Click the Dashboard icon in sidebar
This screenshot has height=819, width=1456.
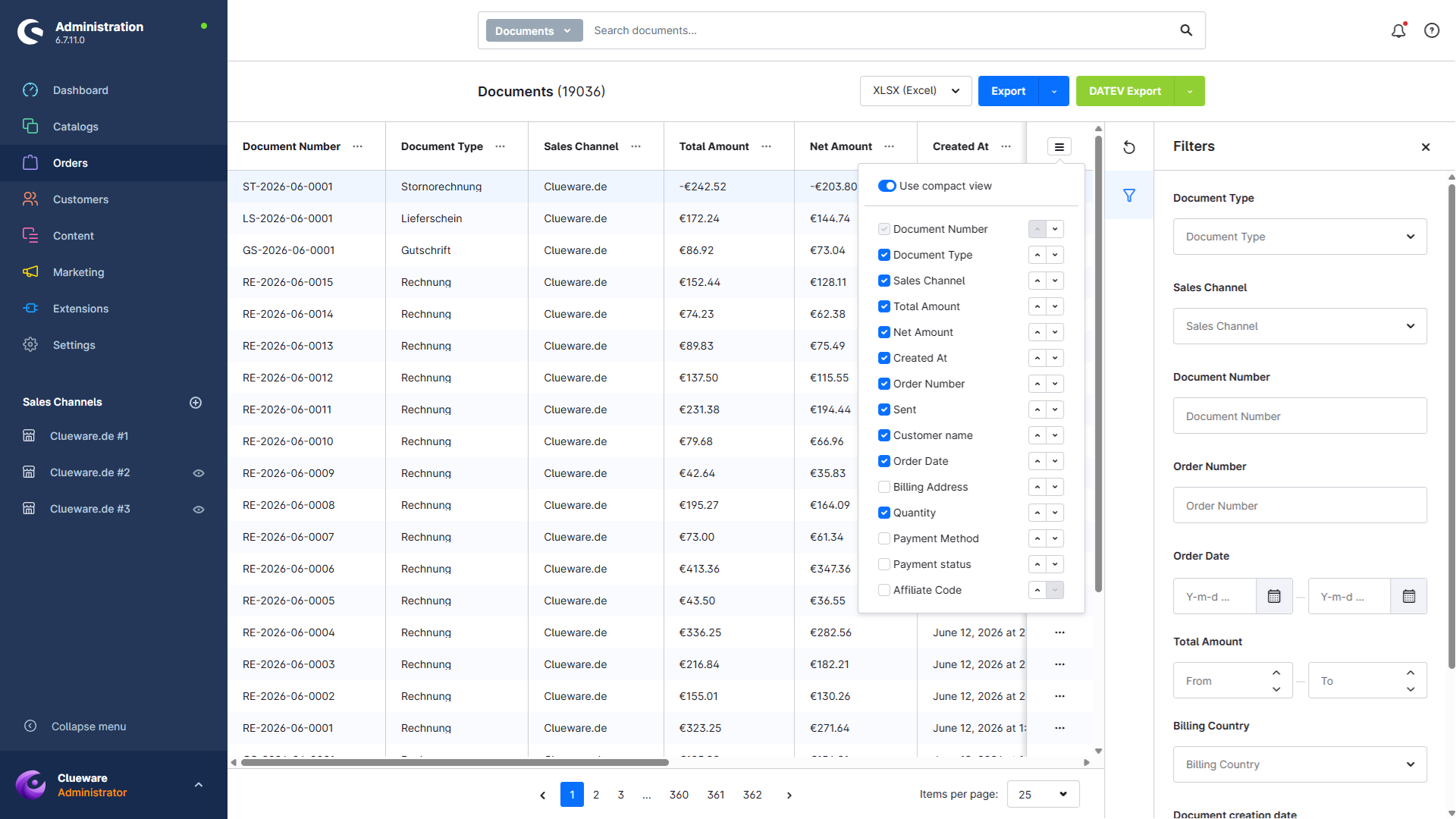(x=30, y=90)
